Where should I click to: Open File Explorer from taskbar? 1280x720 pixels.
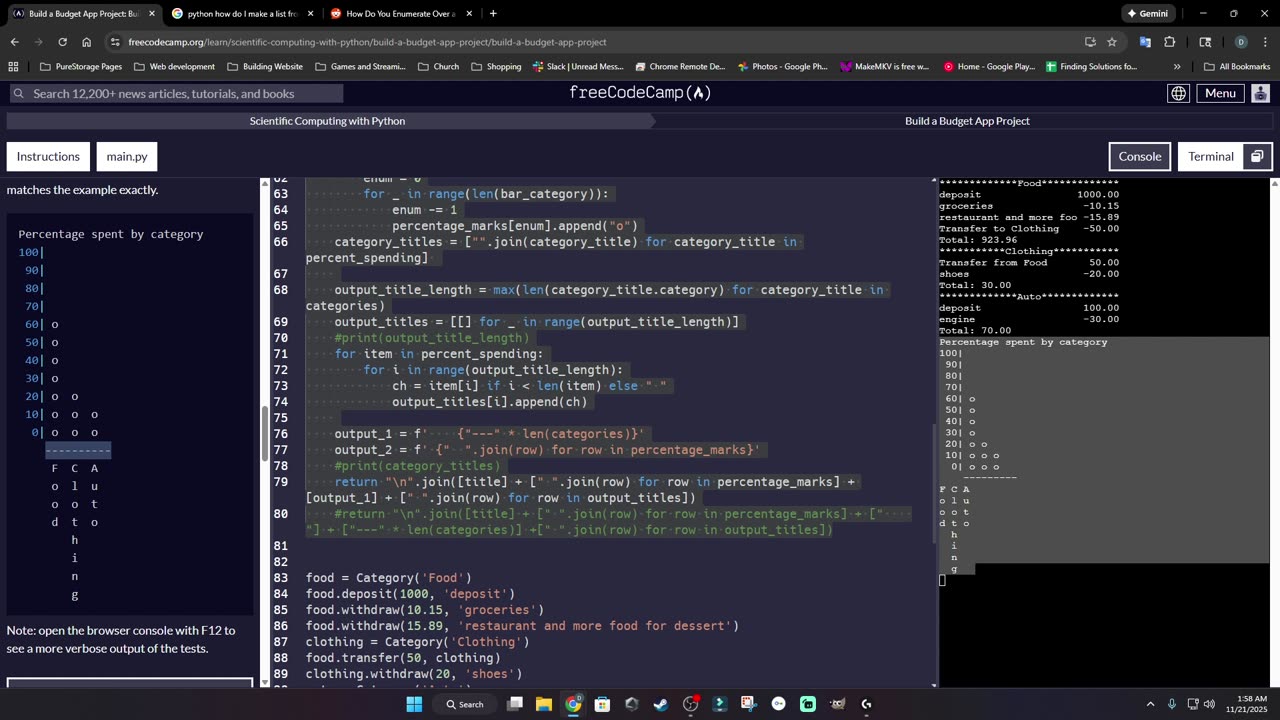tap(544, 704)
